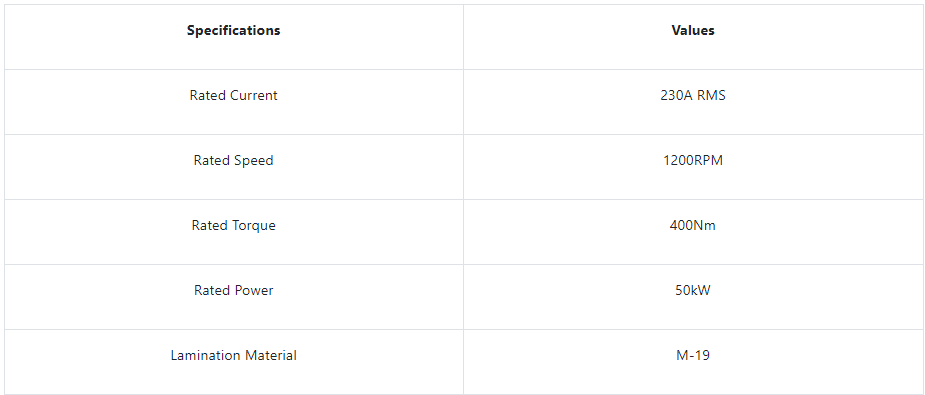Click the Rated Speed label

point(234,160)
